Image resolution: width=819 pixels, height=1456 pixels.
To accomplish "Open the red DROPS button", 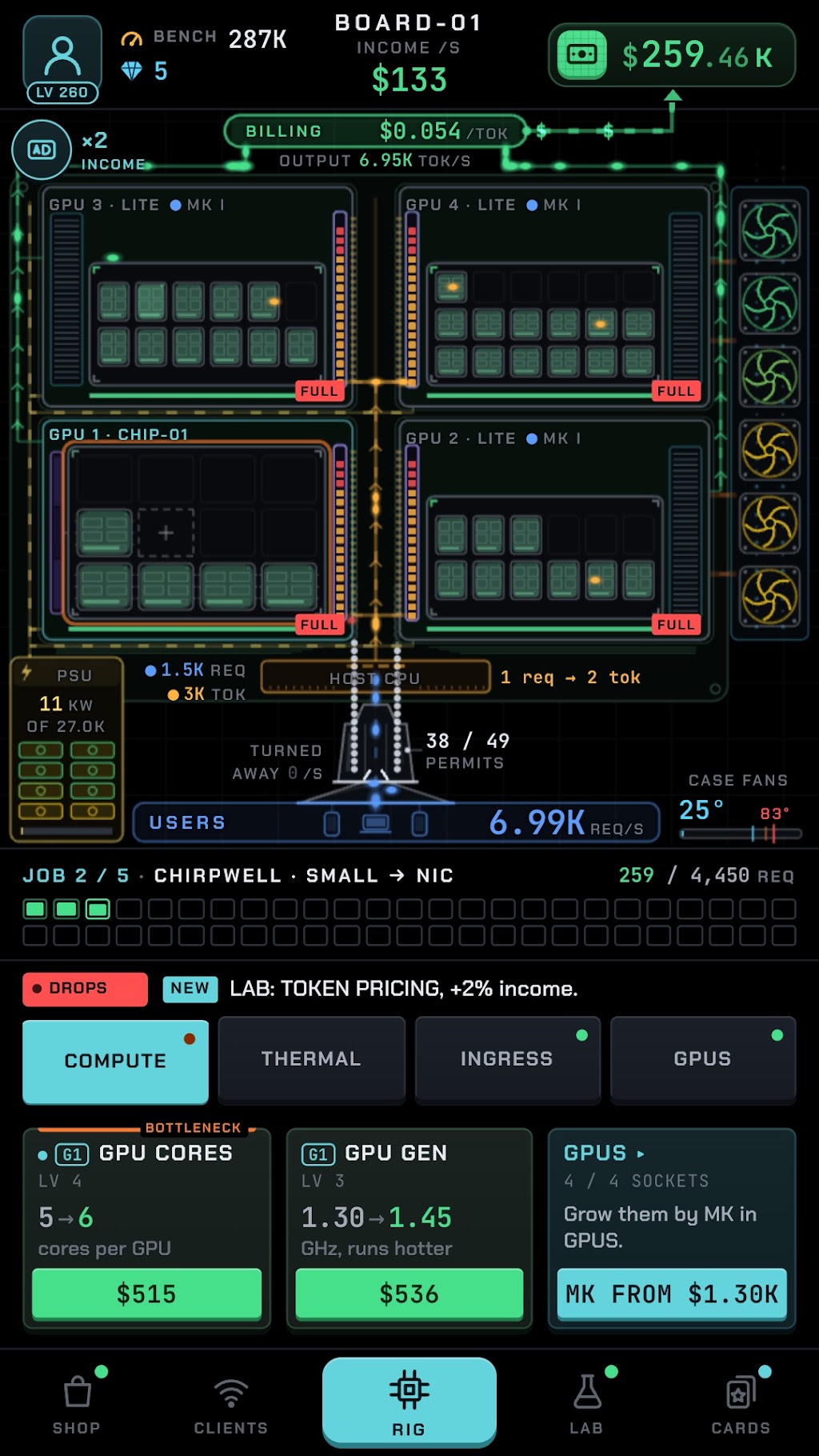I will tap(85, 989).
